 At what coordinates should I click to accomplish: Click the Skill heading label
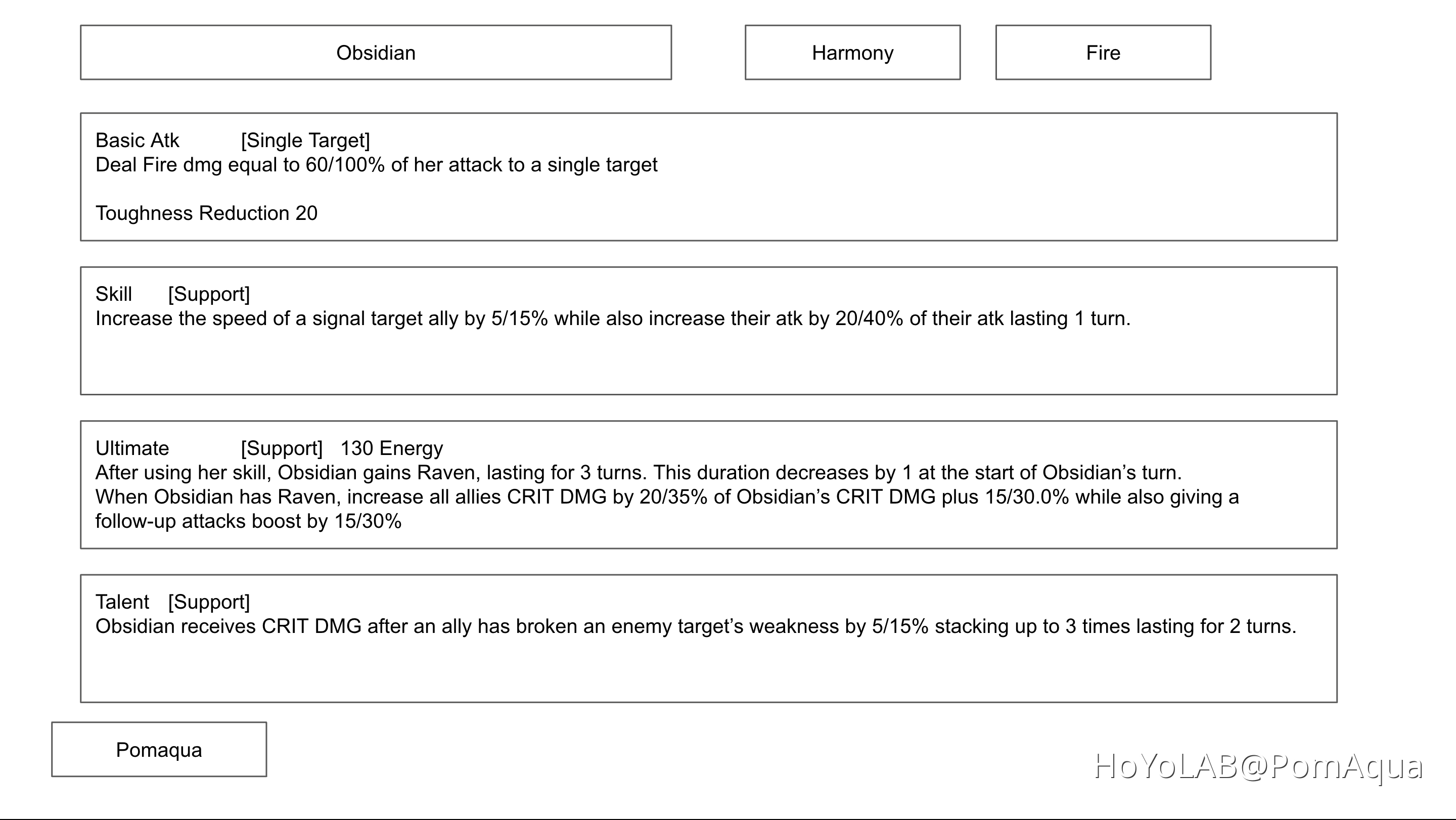[114, 294]
